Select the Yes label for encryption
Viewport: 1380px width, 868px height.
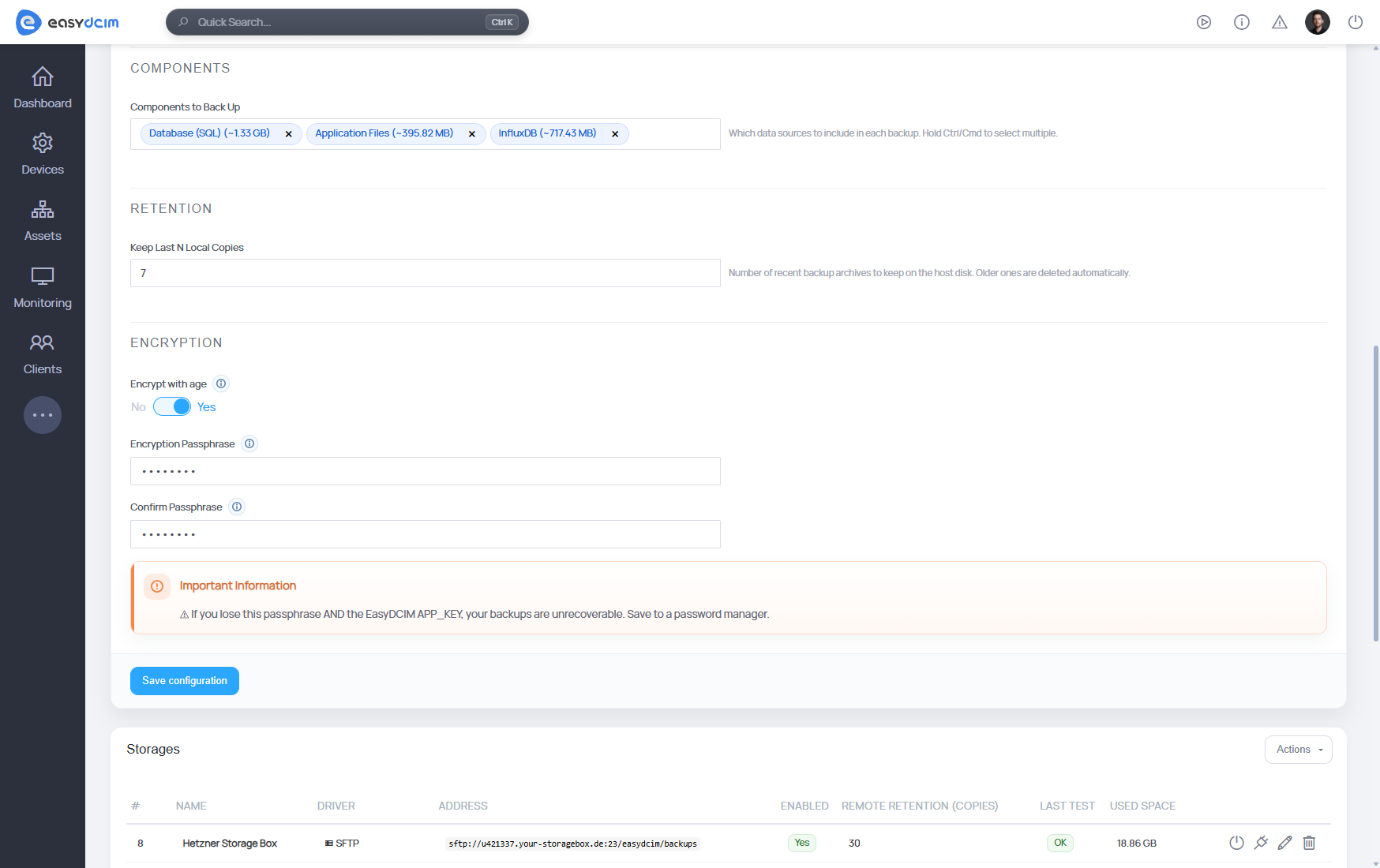pos(206,407)
